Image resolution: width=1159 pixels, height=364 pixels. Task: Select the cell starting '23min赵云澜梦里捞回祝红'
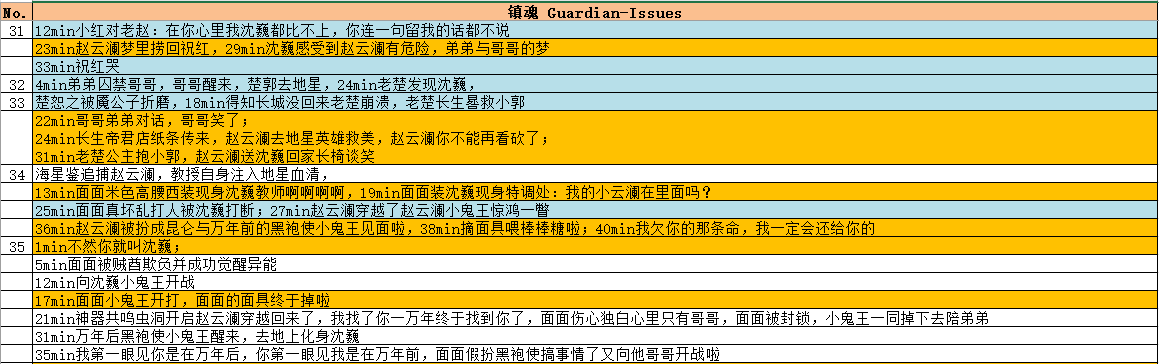click(x=595, y=48)
